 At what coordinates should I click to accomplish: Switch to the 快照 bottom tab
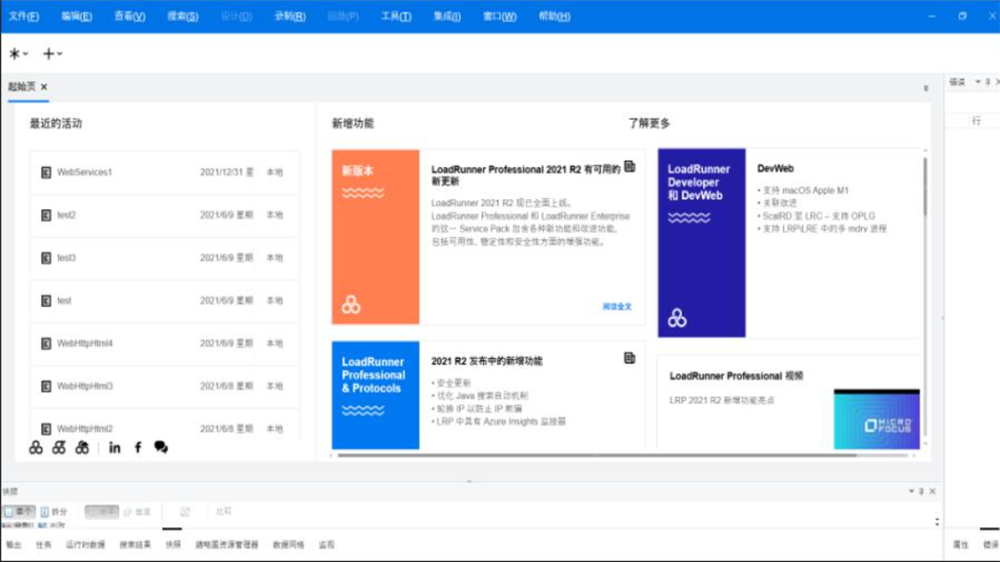[173, 545]
